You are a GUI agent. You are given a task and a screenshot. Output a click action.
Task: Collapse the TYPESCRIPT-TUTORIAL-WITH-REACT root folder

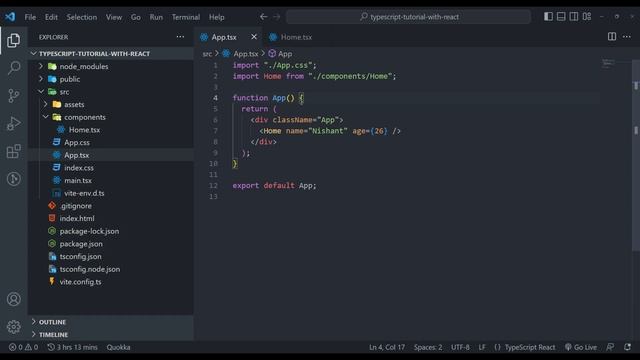tap(110, 53)
